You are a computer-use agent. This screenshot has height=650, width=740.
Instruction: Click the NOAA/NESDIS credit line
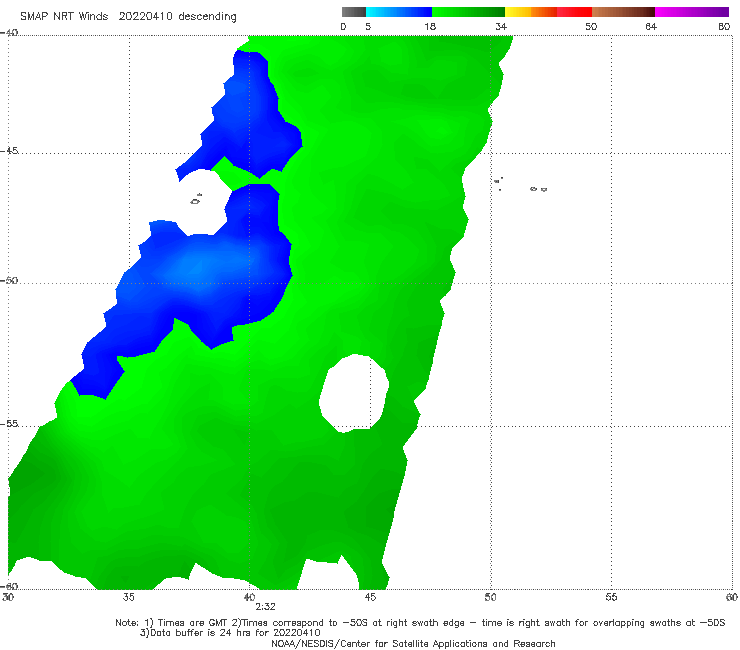coord(413,643)
